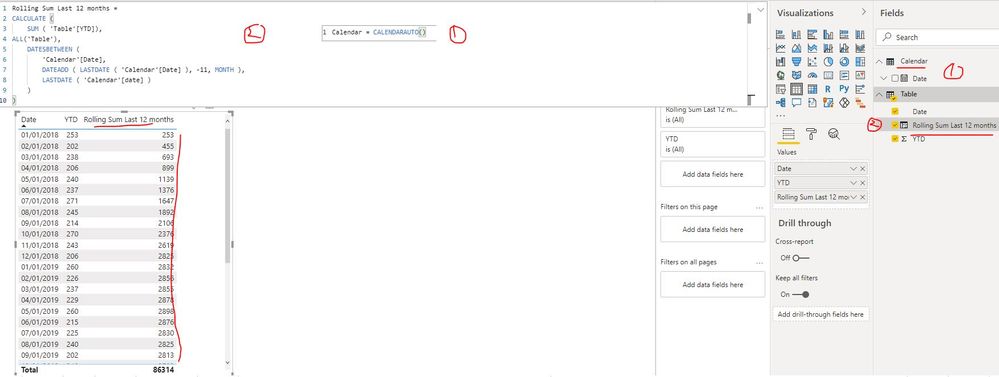Switch to the Analytics magnifier tab

coord(833,134)
